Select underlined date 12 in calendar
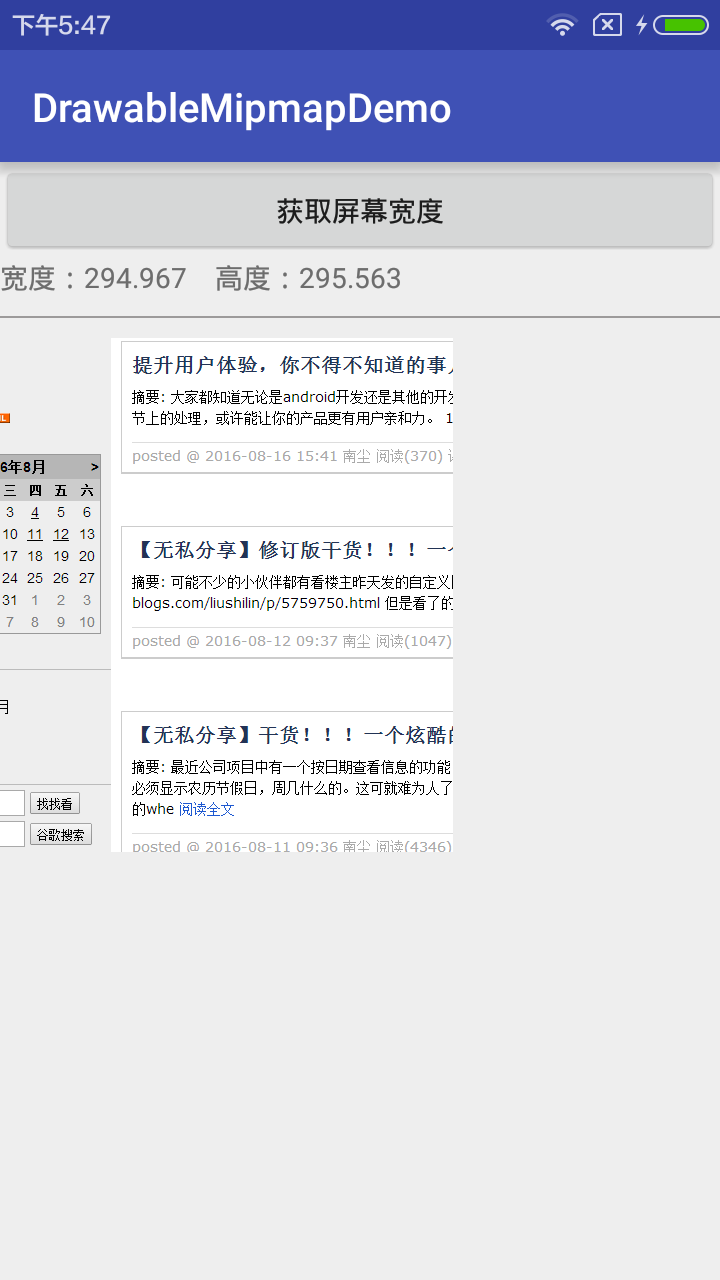720x1280 pixels. coord(61,534)
